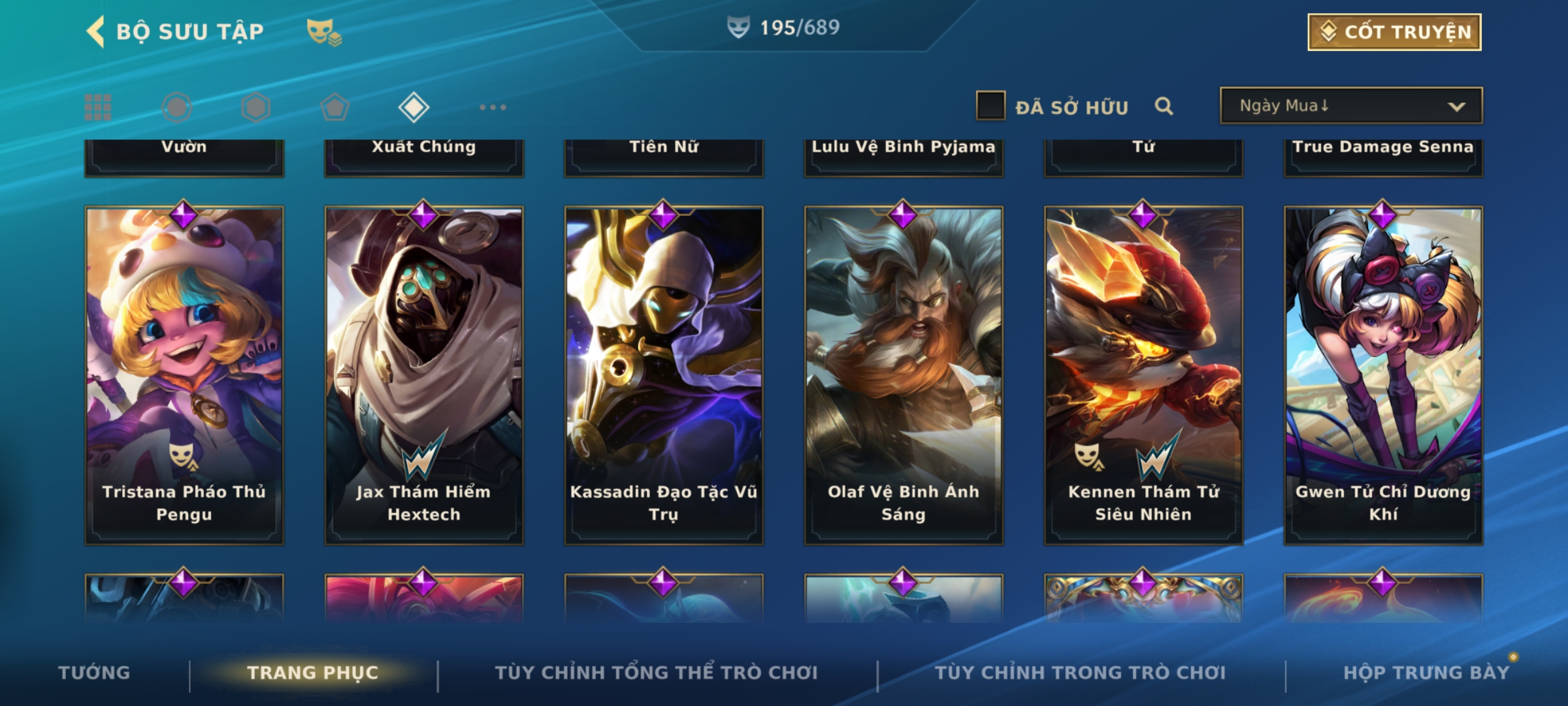Select the diamond rarity filter icon
The image size is (1568, 706).
point(414,107)
